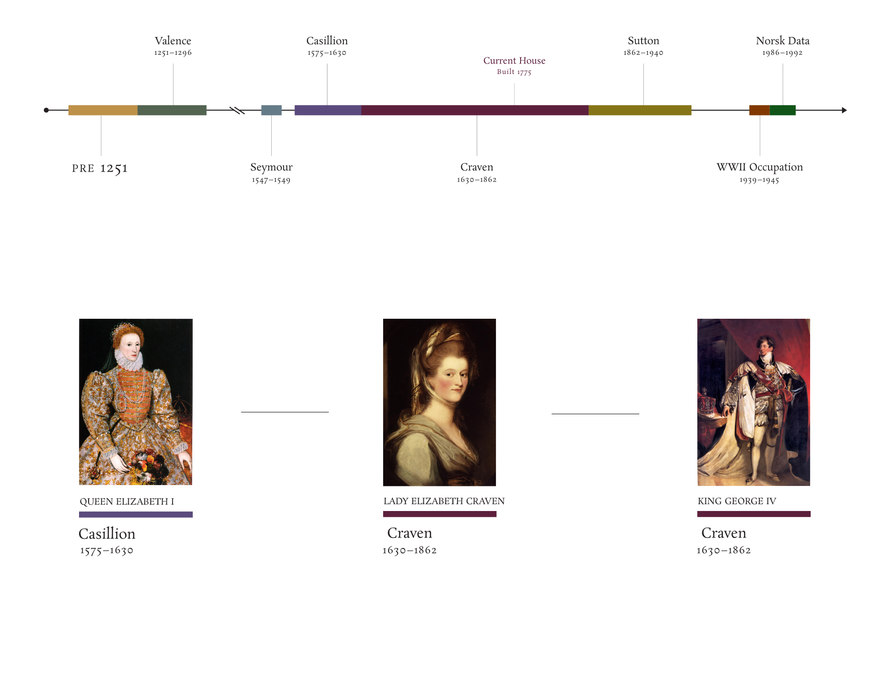This screenshot has width=895, height=685.
Task: Click 1630–1862 under King George IV
Action: pyautogui.click(x=724, y=550)
